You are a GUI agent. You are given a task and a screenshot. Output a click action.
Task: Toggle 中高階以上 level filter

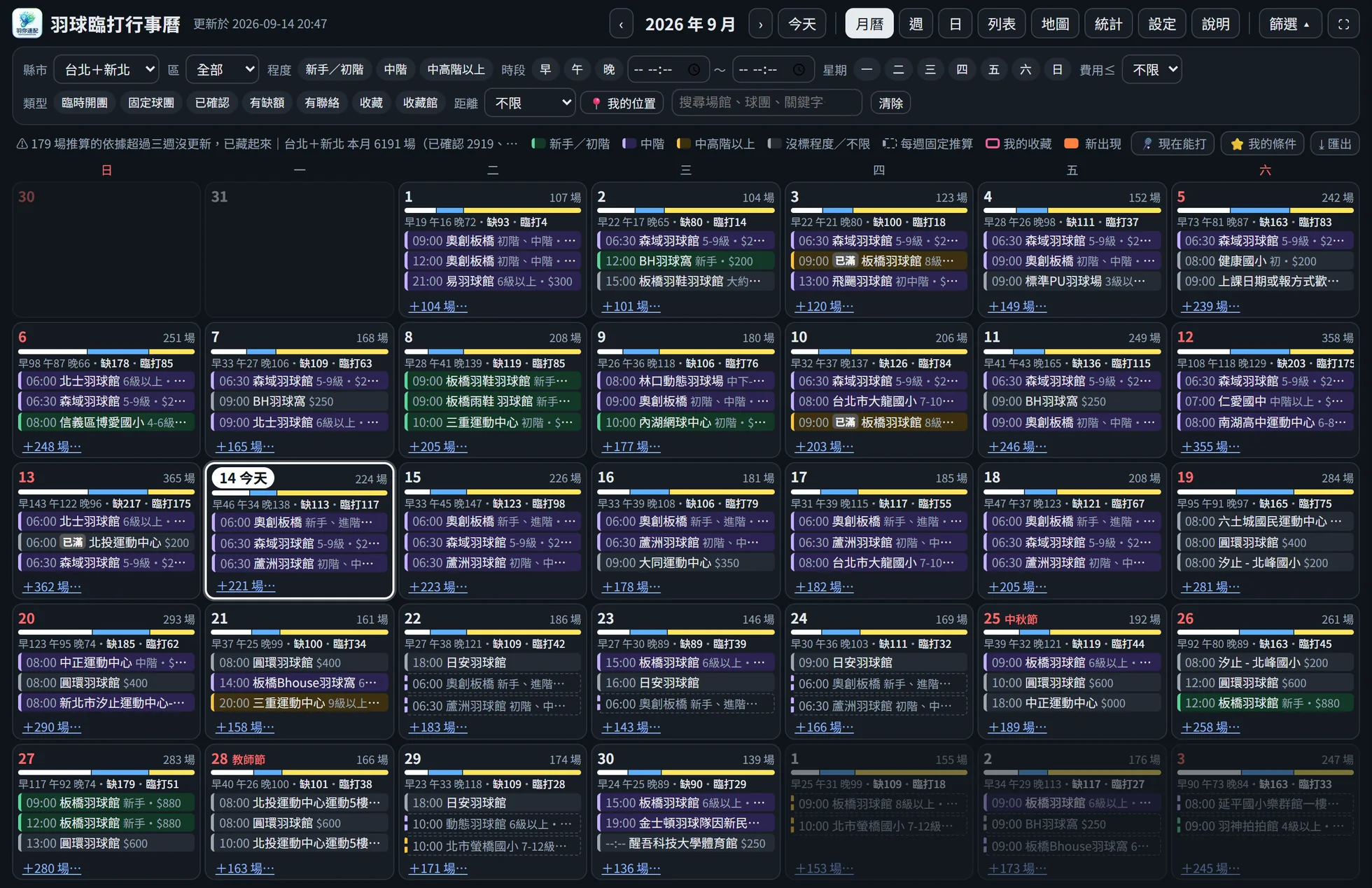[x=456, y=69]
